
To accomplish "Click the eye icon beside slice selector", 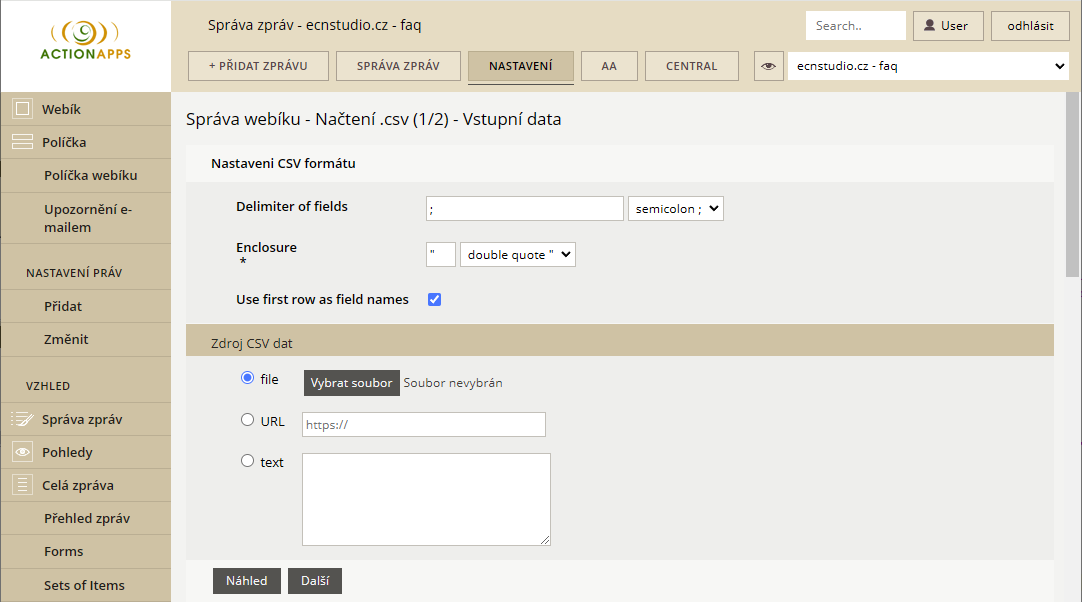I will pyautogui.click(x=768, y=66).
